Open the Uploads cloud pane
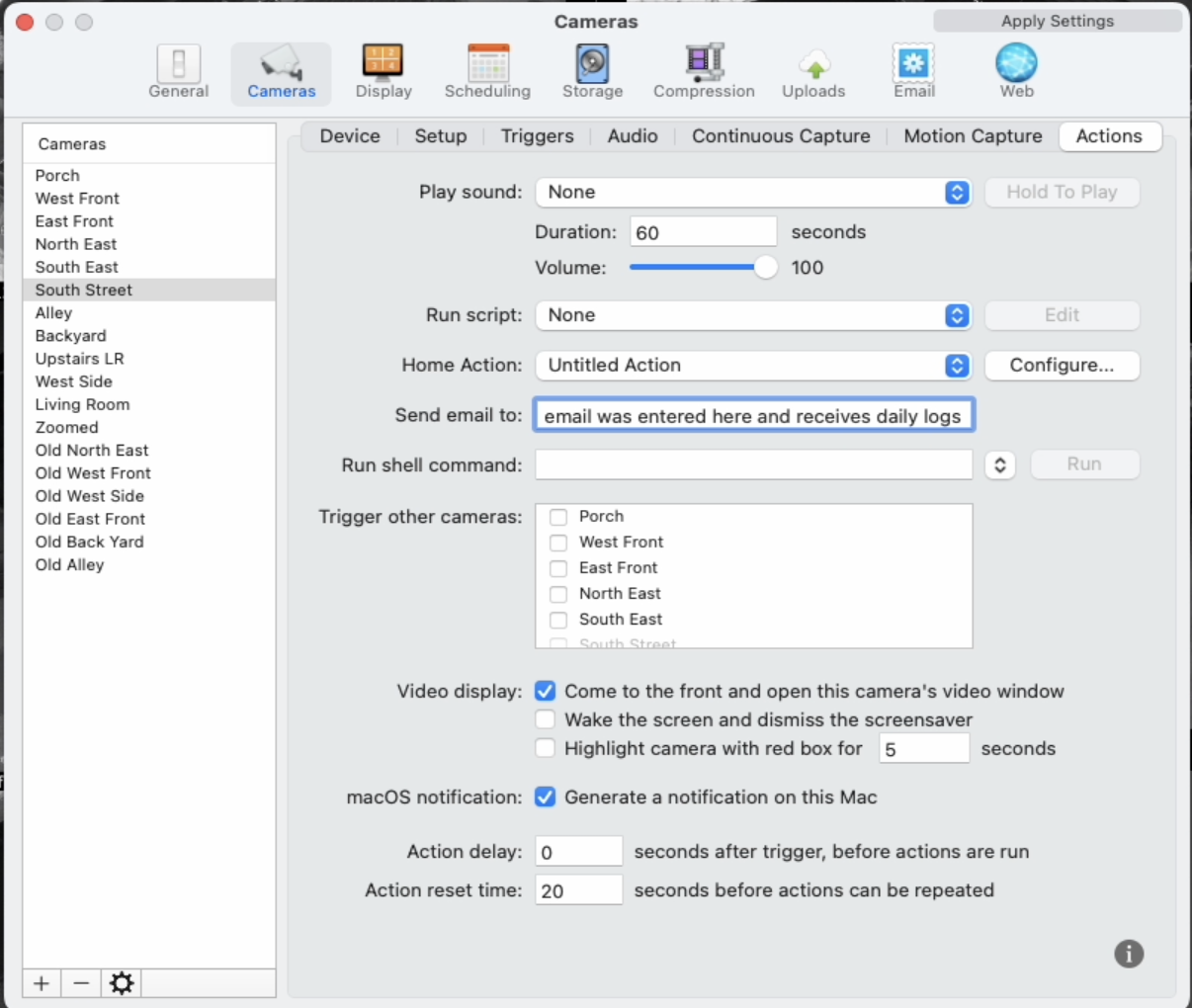Screen dimensions: 1192x1008 coord(813,72)
